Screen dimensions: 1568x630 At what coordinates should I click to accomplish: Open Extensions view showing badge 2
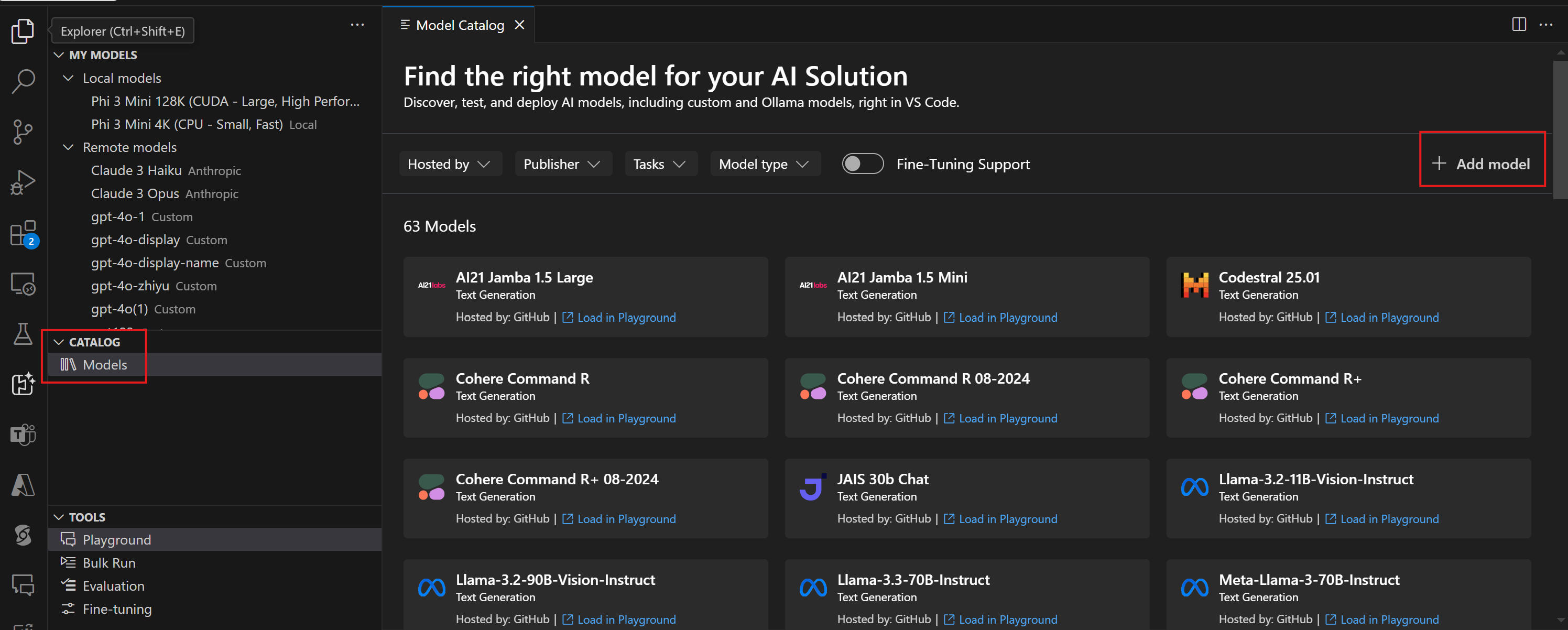pos(23,234)
